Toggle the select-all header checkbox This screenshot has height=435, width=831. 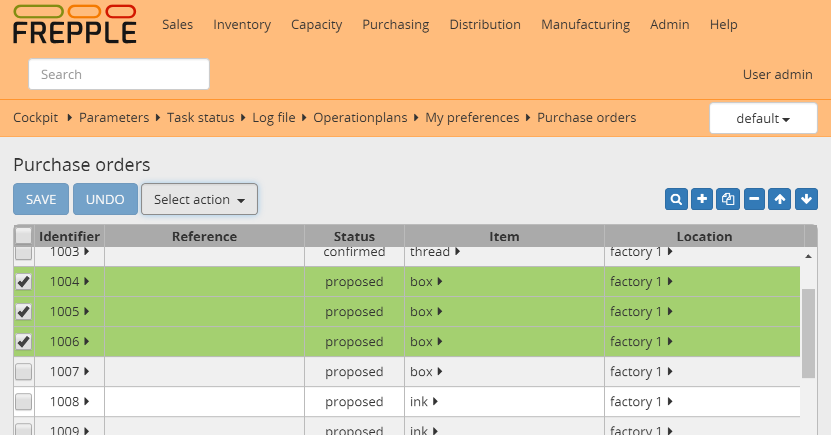[23, 236]
